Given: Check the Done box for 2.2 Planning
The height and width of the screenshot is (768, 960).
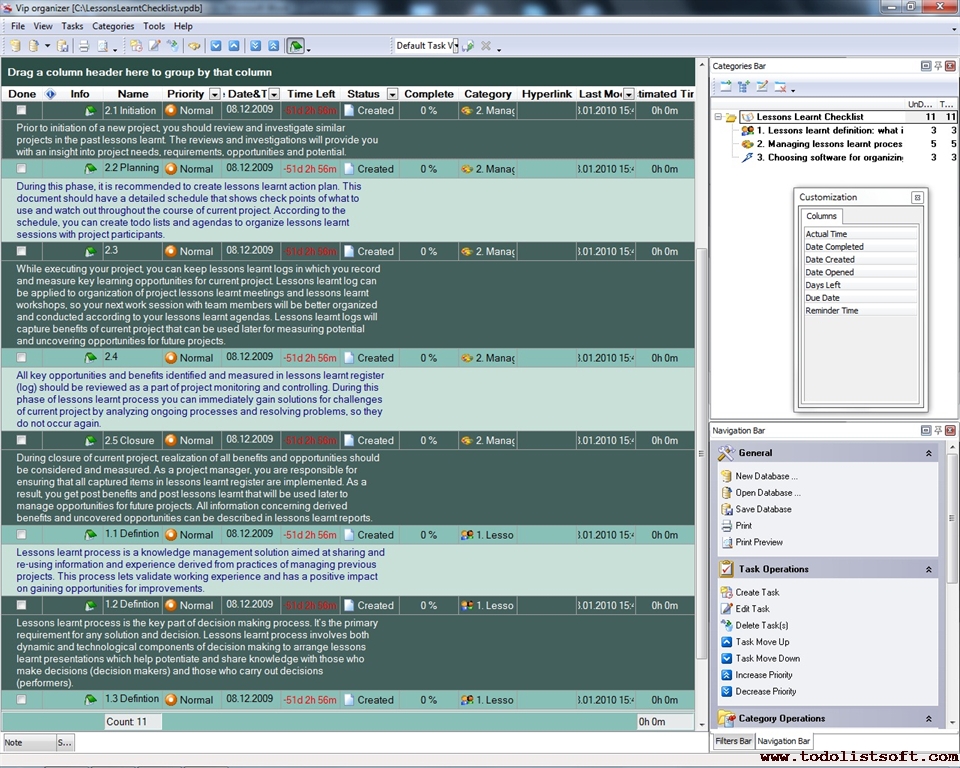Looking at the screenshot, I should tap(21, 168).
